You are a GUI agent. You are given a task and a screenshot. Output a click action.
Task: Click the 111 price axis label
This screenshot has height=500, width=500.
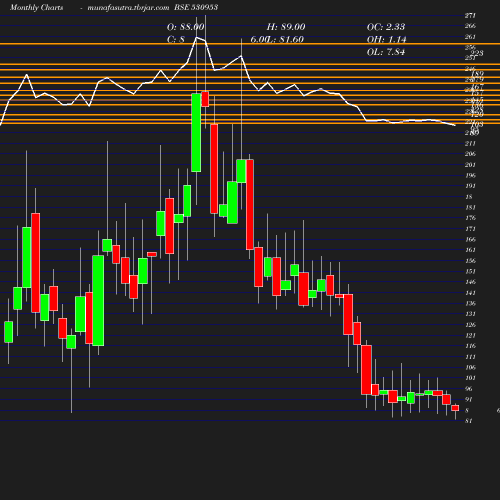pyautogui.click(x=470, y=357)
